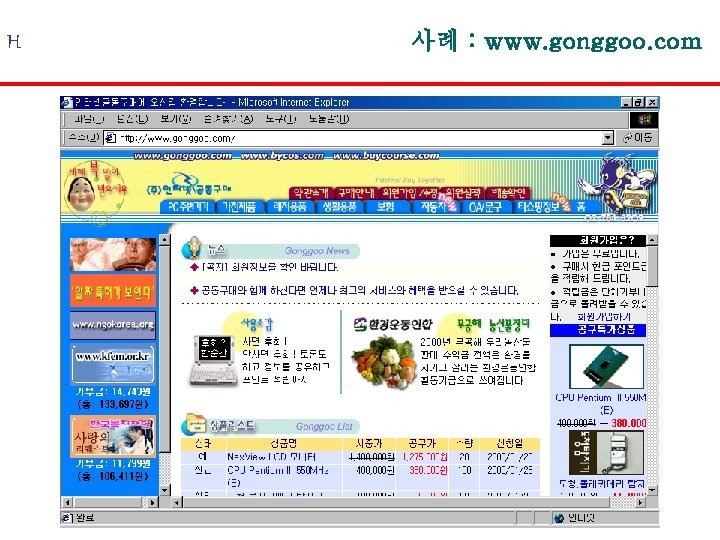Click the 신청일 column header
Image resolution: width=720 pixels, height=540 pixels.
coord(509,444)
